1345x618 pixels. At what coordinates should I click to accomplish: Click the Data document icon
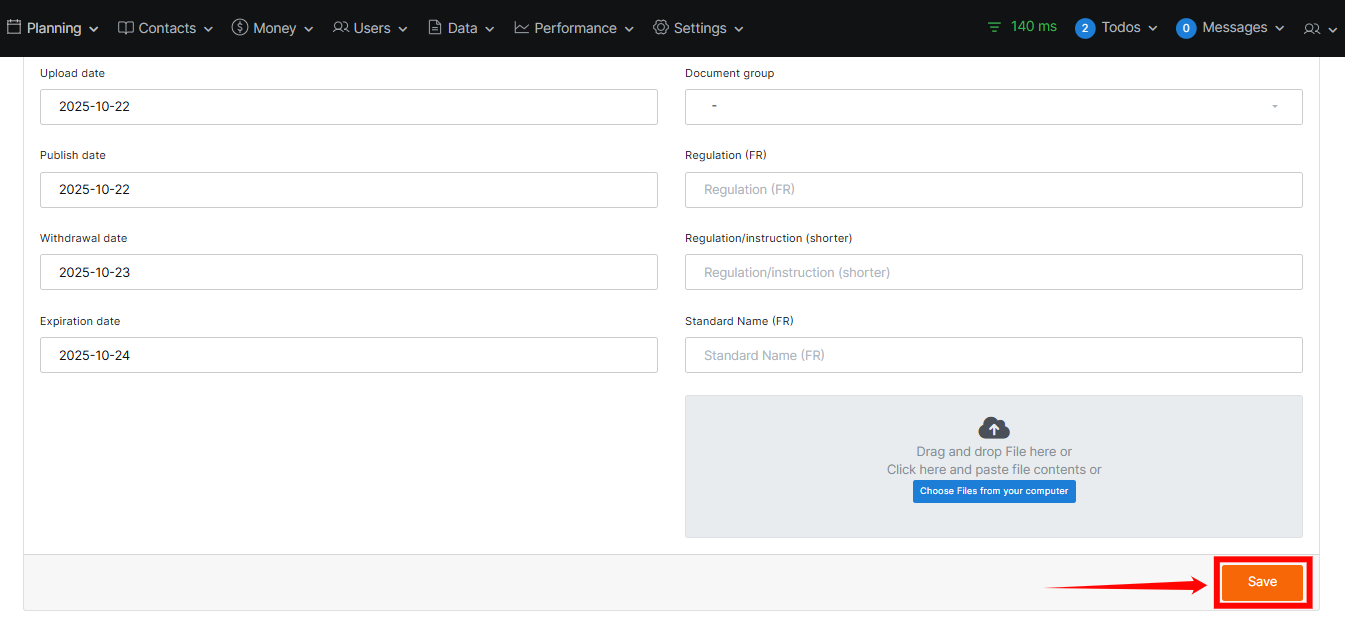click(435, 28)
